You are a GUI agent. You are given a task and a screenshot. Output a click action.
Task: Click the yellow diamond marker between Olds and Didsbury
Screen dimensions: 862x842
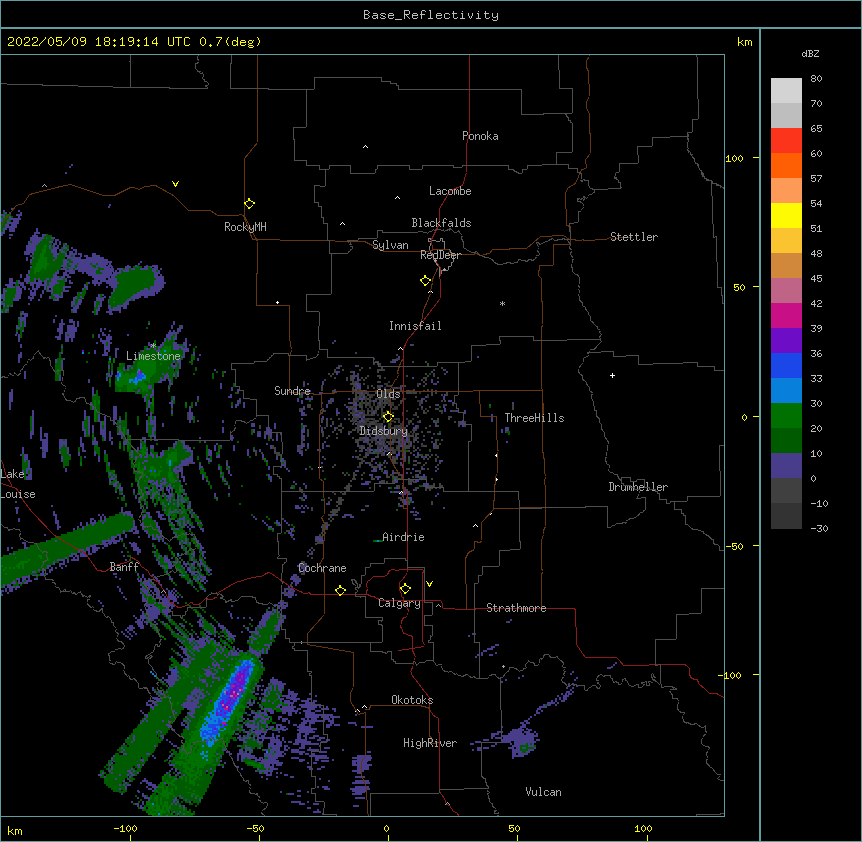pyautogui.click(x=388, y=417)
